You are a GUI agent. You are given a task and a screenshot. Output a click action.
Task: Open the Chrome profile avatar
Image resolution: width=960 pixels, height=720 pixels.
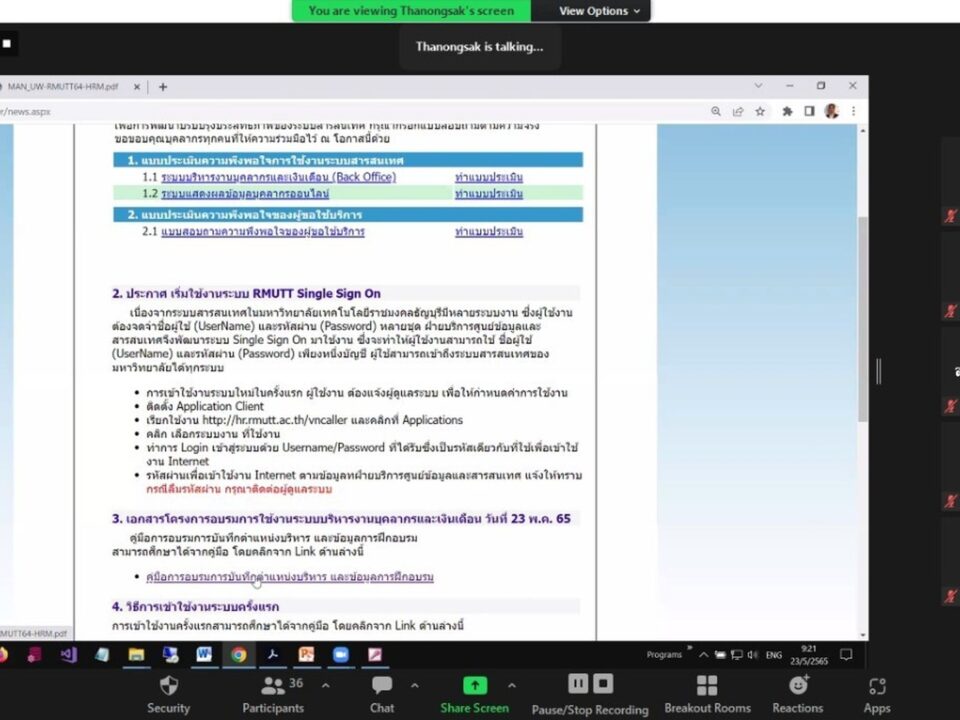click(831, 111)
